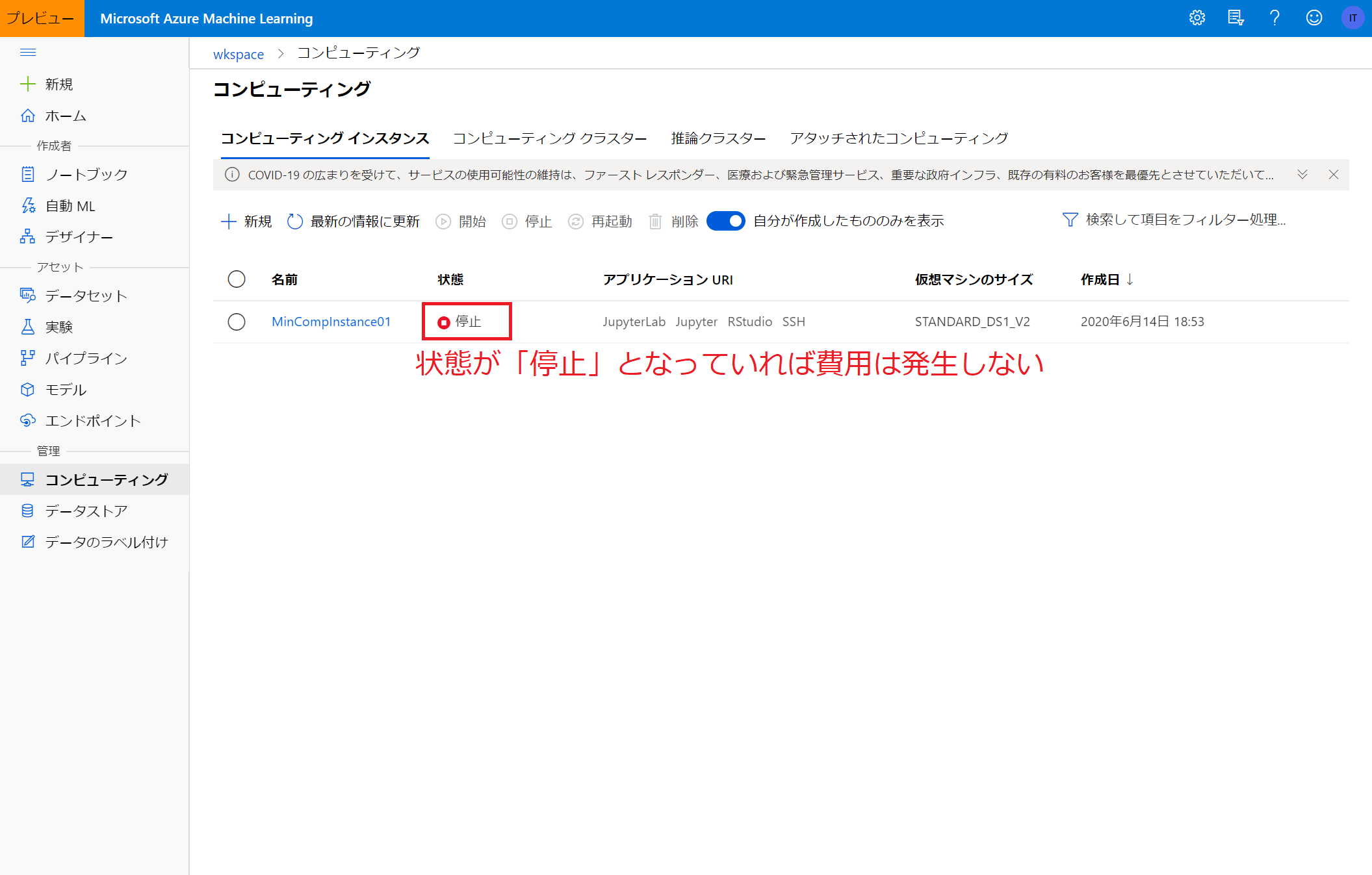The width and height of the screenshot is (1372, 875).
Task: Disable 自分が作成したもののみを表示 toggle
Action: [x=725, y=221]
